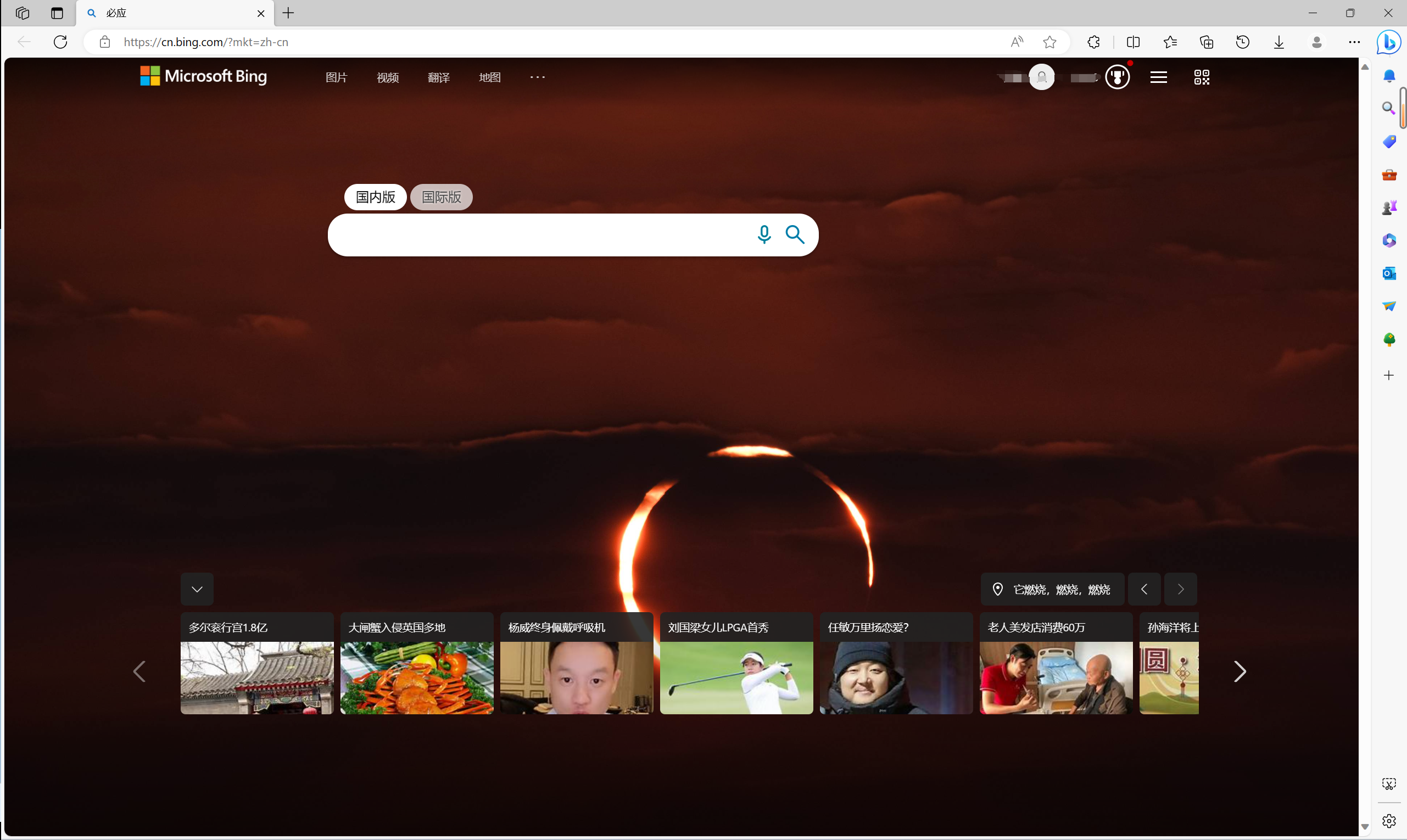Toggle the Edge split screen button
1407x840 pixels.
click(1133, 42)
